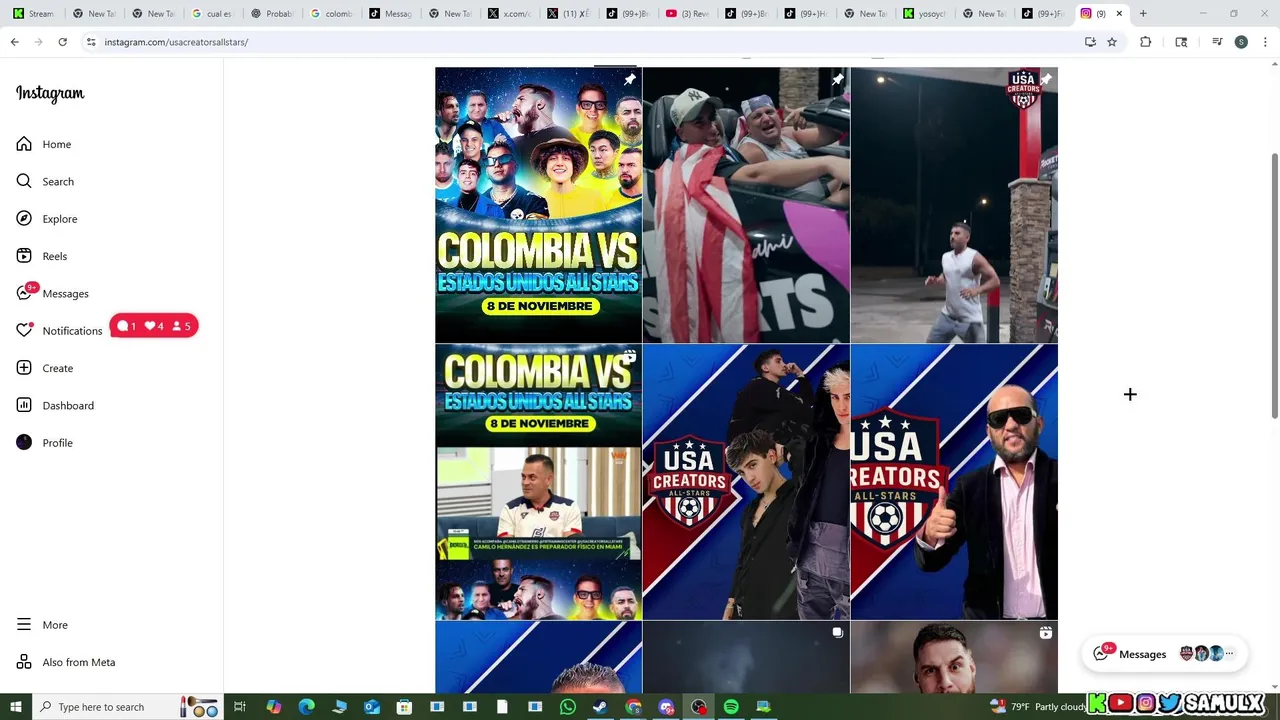This screenshot has height=720, width=1280.
Task: Click reel icon on bearded man post
Action: point(1045,633)
